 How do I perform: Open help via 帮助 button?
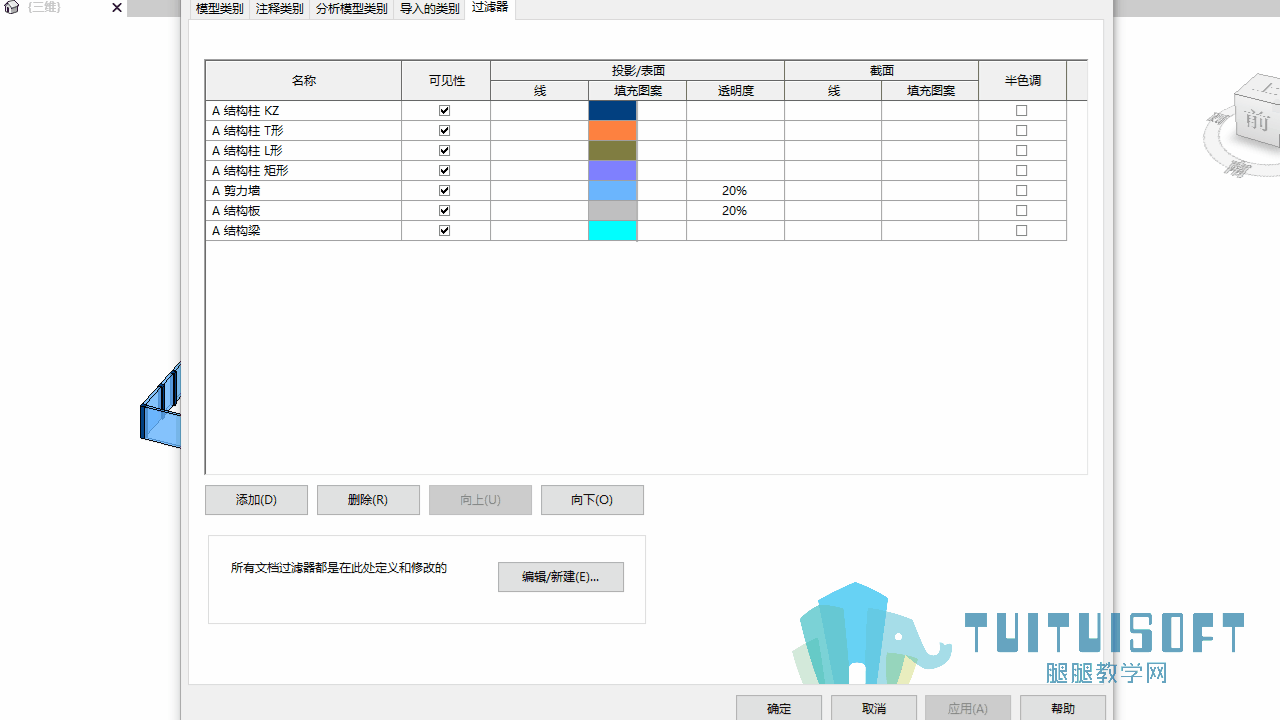point(1063,708)
